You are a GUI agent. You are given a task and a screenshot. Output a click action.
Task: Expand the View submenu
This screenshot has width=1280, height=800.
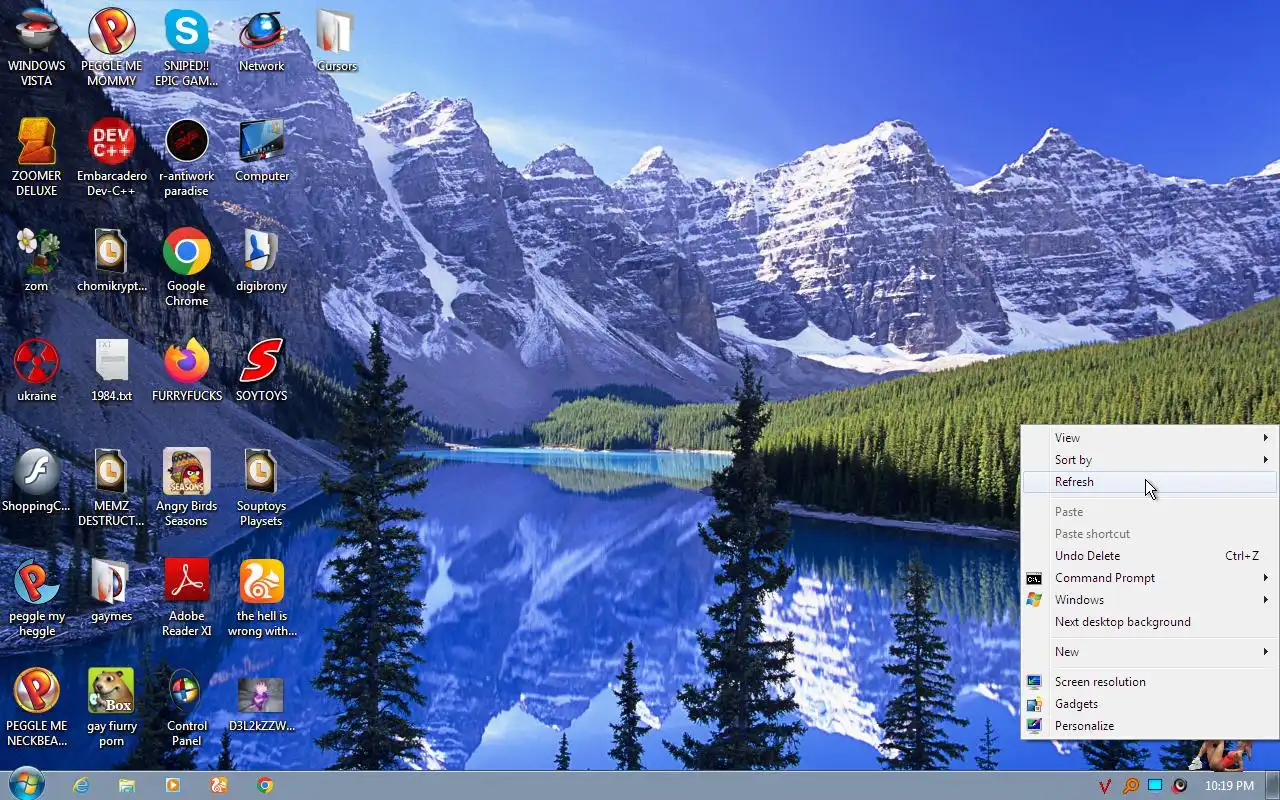(x=1149, y=438)
